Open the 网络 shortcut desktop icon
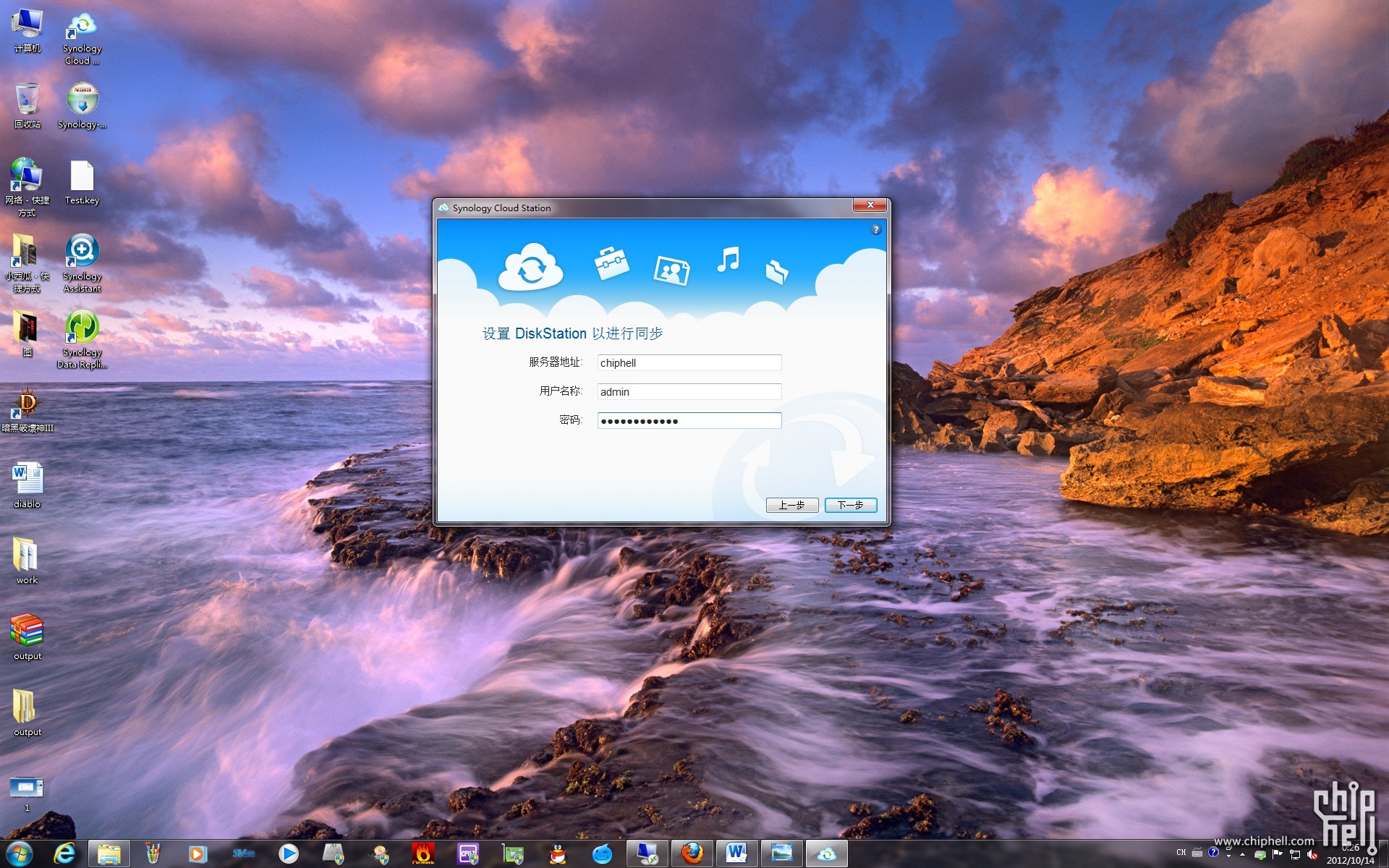The image size is (1389, 868). click(x=27, y=187)
